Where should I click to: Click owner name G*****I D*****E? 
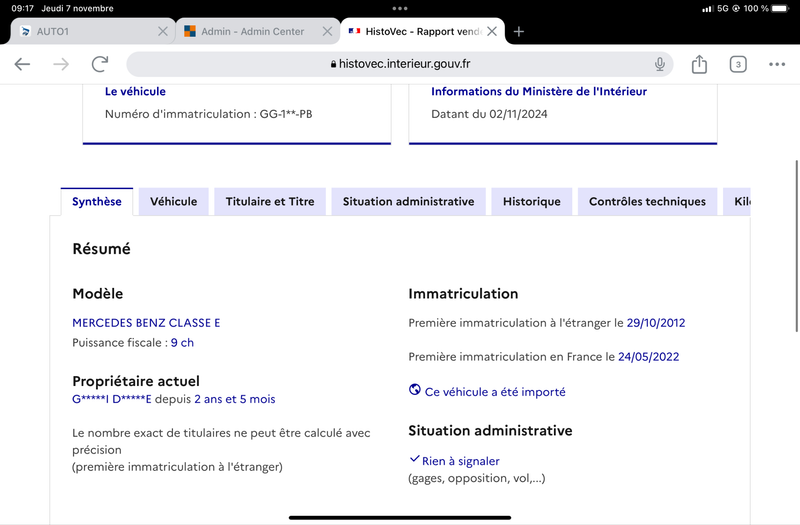tap(112, 399)
